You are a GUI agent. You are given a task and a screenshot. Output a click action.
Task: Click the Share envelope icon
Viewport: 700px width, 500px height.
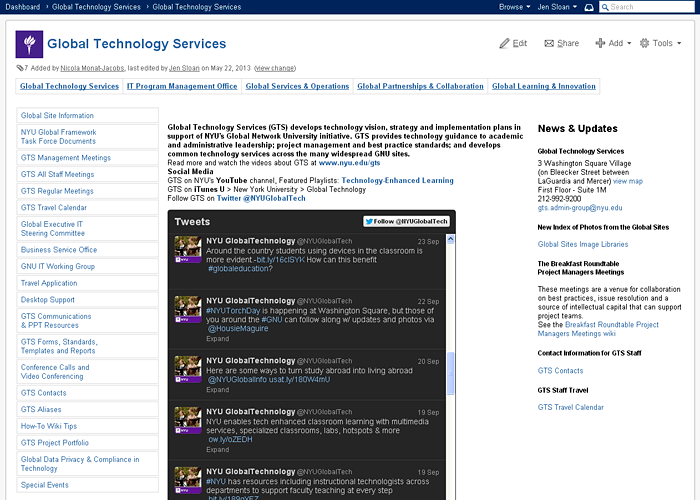point(549,43)
